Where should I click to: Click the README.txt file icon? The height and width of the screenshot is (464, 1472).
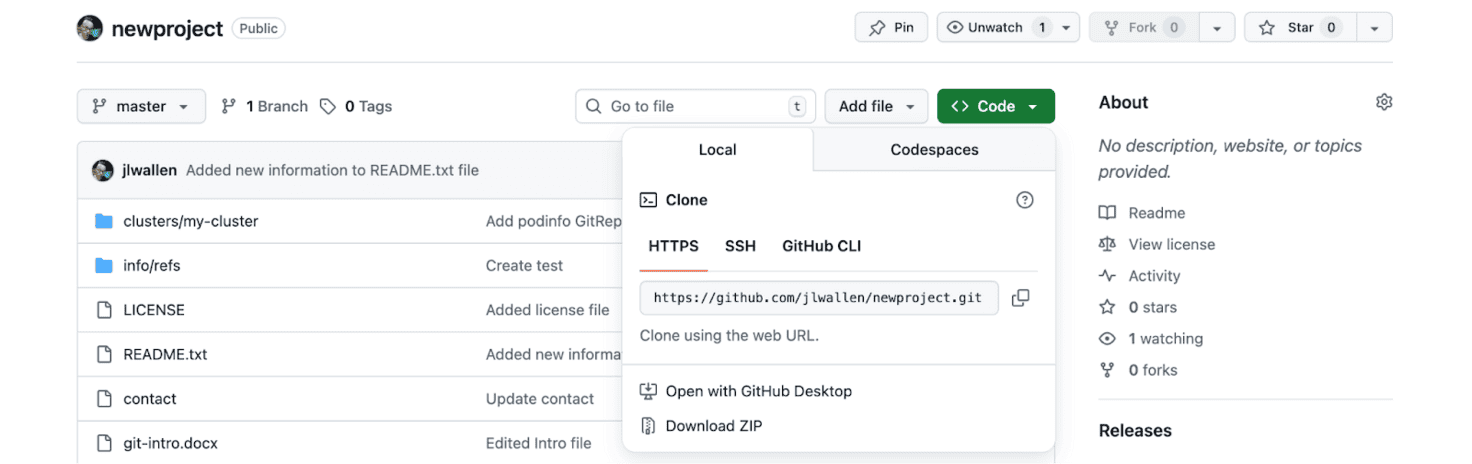104,354
